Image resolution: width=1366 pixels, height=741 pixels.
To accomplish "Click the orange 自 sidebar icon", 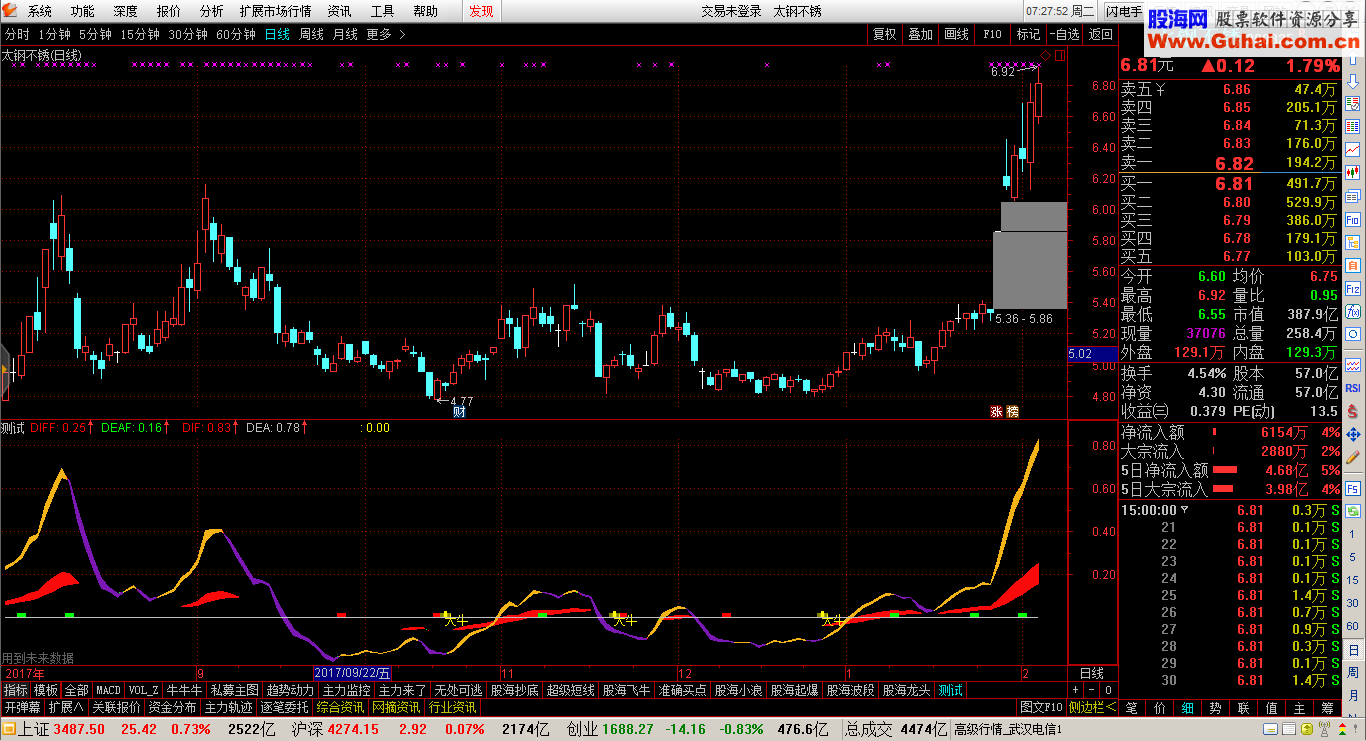I will (1352, 266).
